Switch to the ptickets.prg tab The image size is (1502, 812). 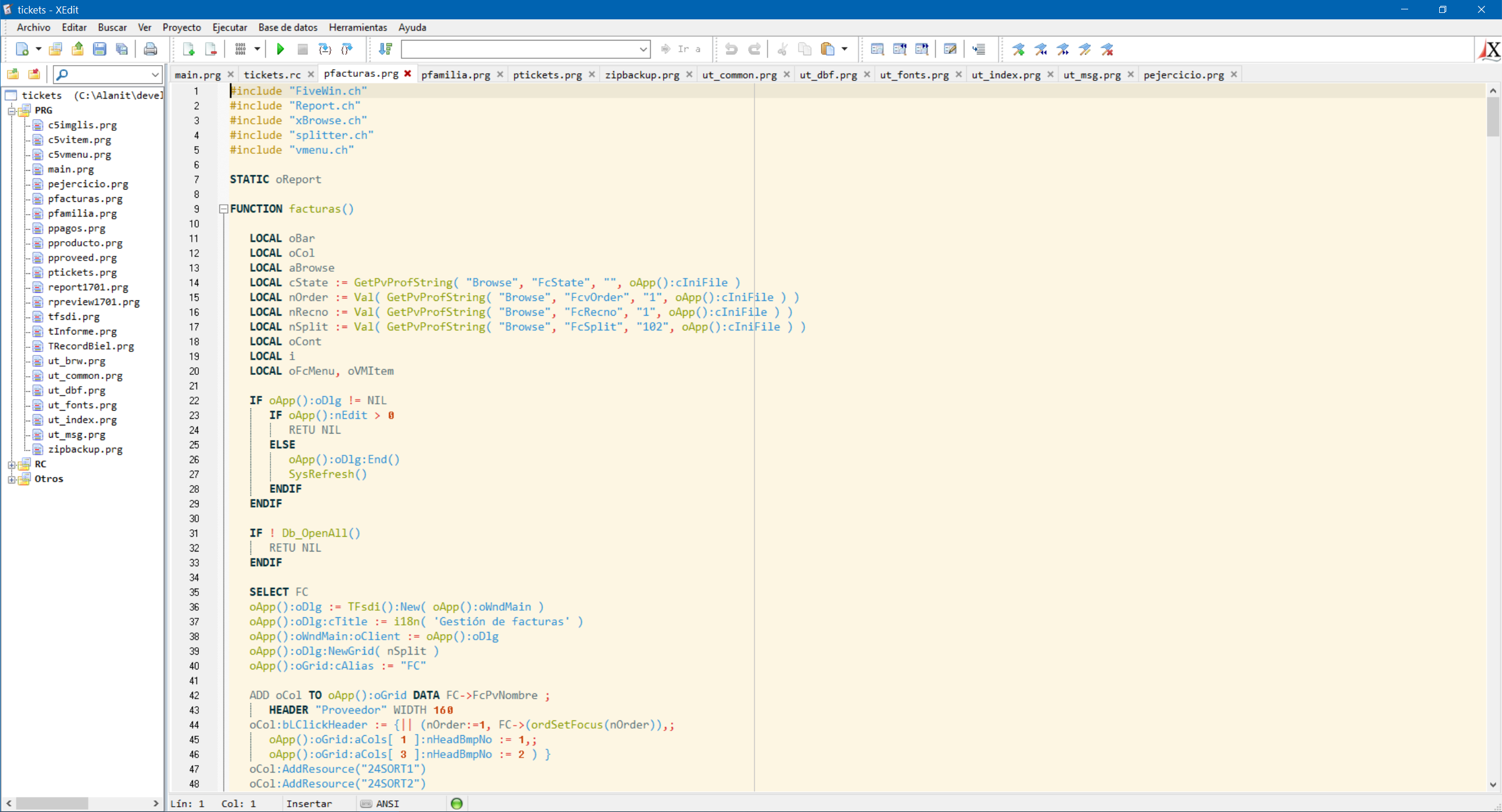point(547,75)
